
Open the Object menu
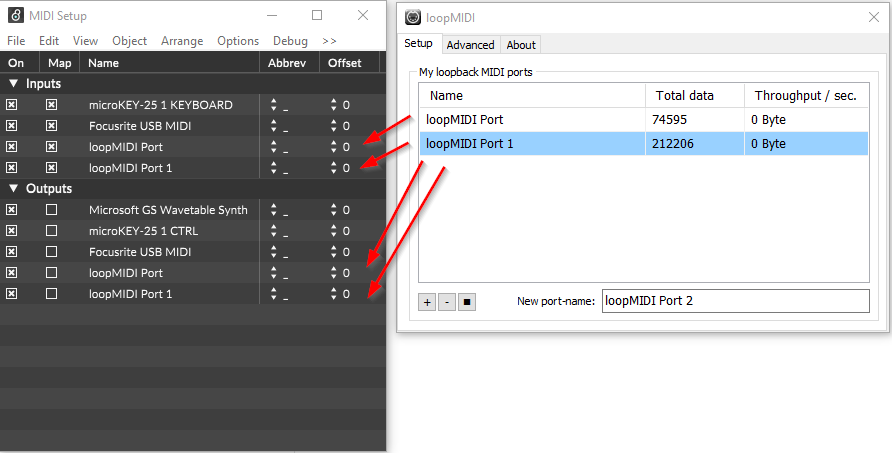[130, 41]
